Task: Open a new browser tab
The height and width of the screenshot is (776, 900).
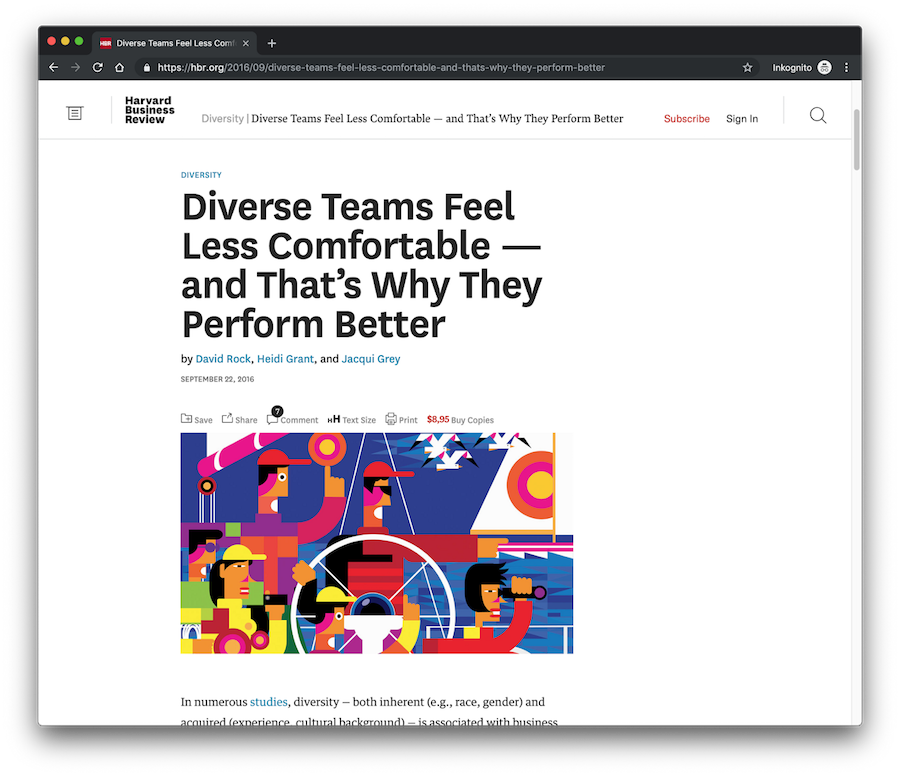Action: tap(272, 43)
